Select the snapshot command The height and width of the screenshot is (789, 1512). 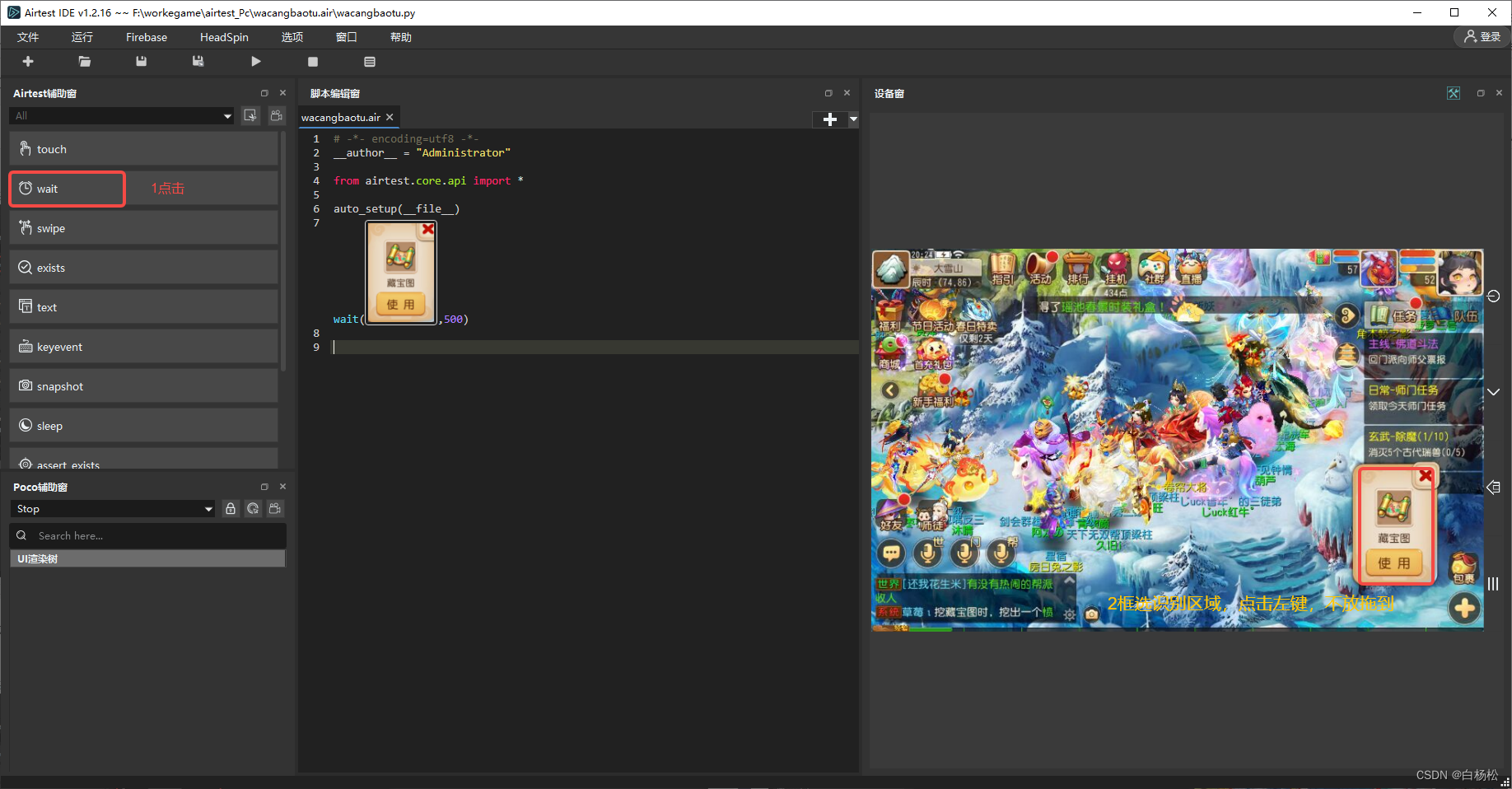(143, 386)
